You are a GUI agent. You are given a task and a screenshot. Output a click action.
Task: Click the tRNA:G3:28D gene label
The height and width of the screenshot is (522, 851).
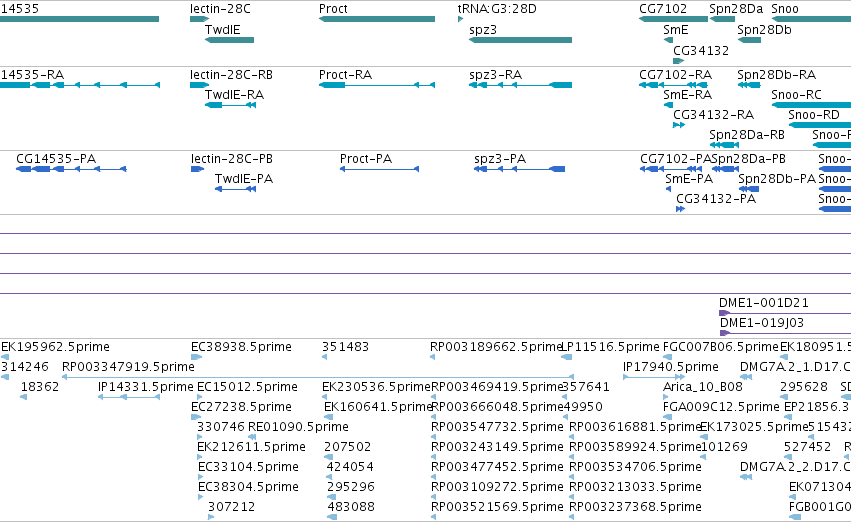pos(497,9)
